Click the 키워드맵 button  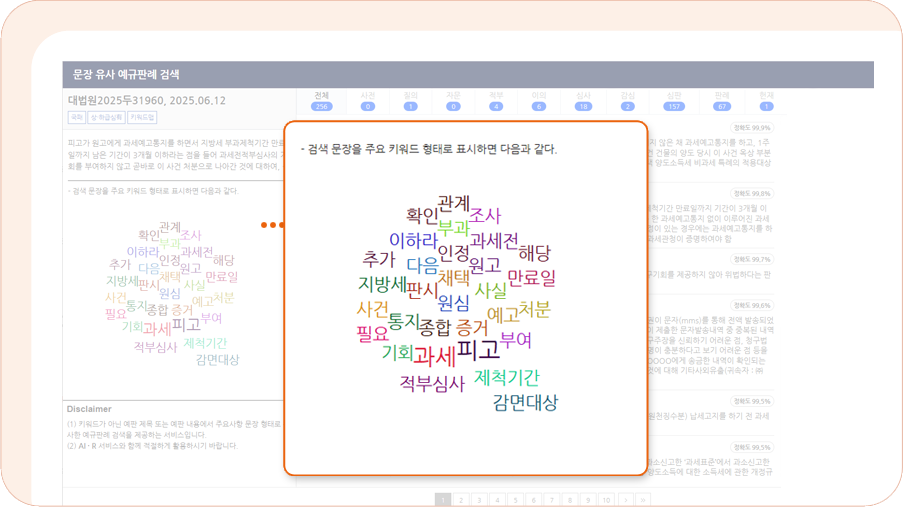click(142, 118)
